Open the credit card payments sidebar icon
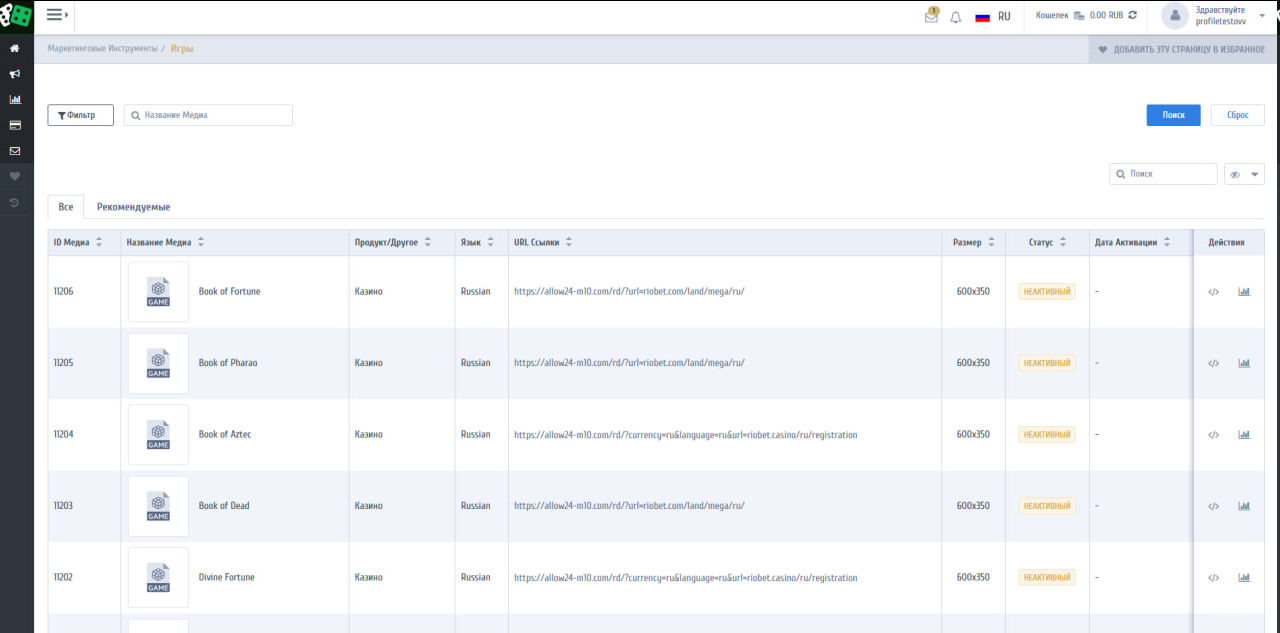Image resolution: width=1280 pixels, height=633 pixels. (15, 125)
